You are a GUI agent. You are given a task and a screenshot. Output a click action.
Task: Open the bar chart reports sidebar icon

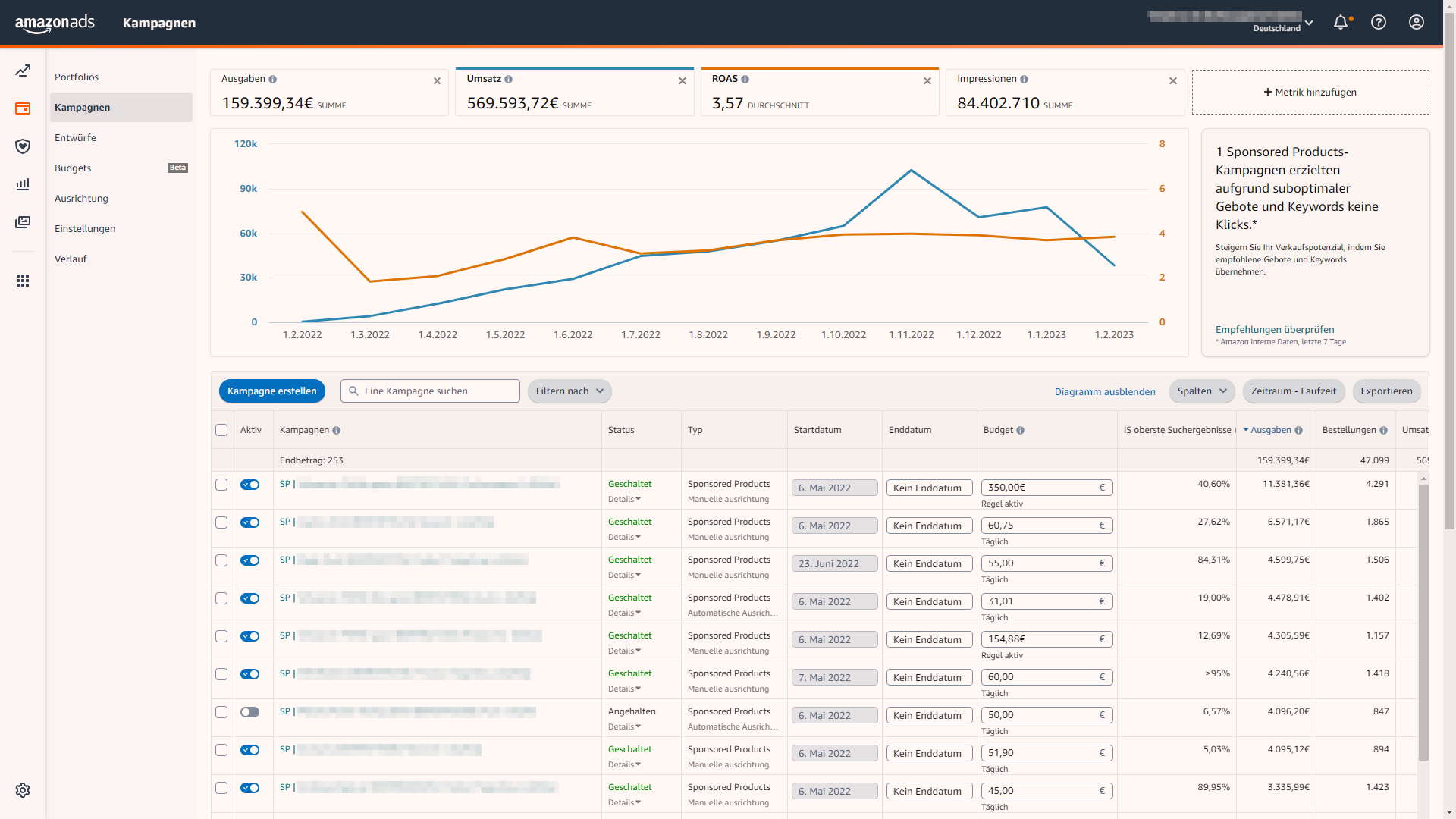[x=23, y=184]
